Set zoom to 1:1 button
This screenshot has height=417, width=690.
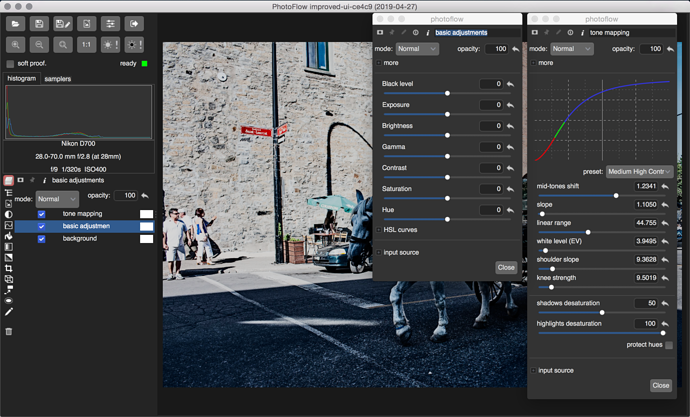(86, 45)
